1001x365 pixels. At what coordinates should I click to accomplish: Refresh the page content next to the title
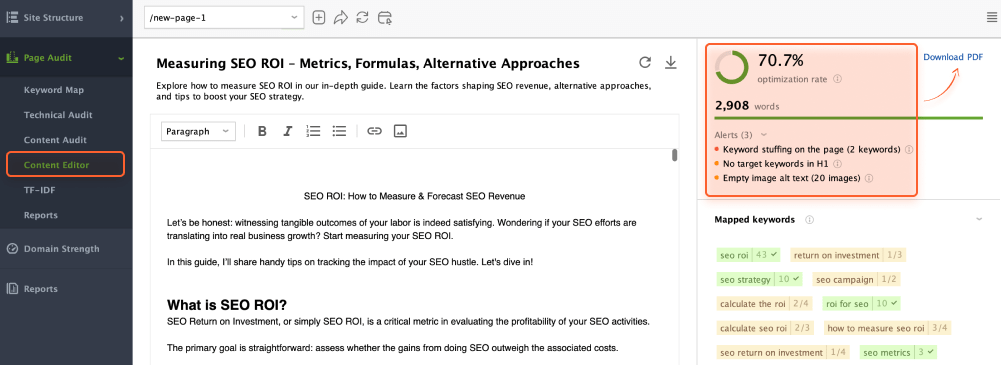point(645,63)
